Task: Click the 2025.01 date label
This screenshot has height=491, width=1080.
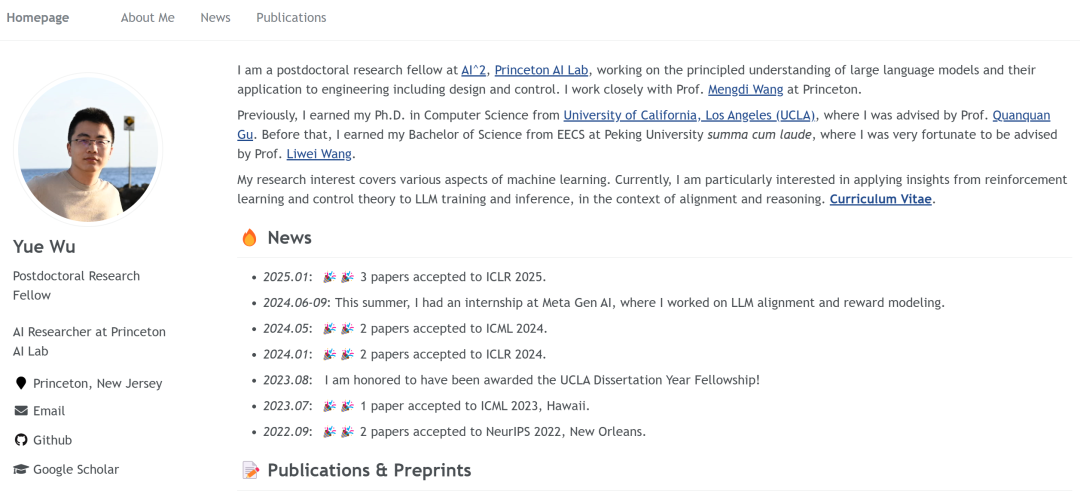Action: pos(288,277)
